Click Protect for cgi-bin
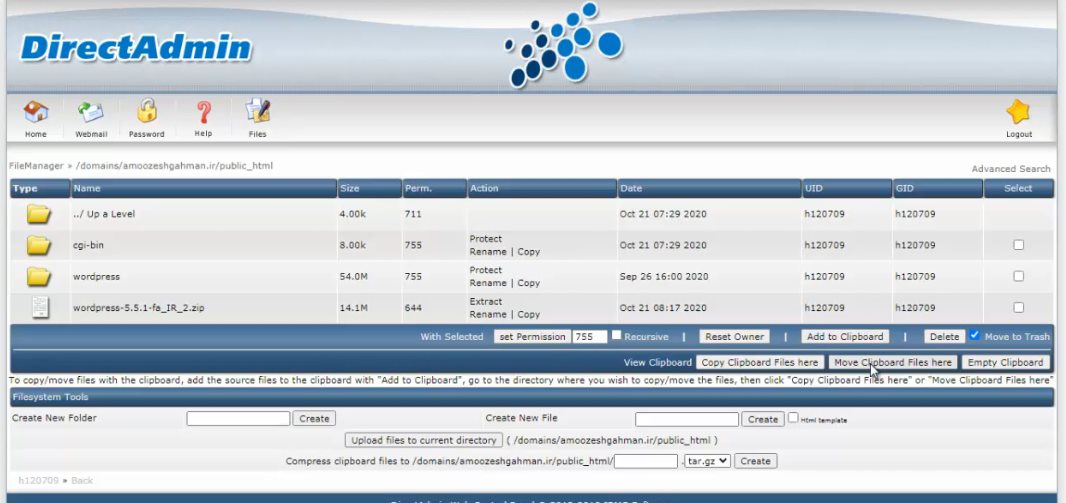The image size is (1066, 503). click(x=485, y=239)
